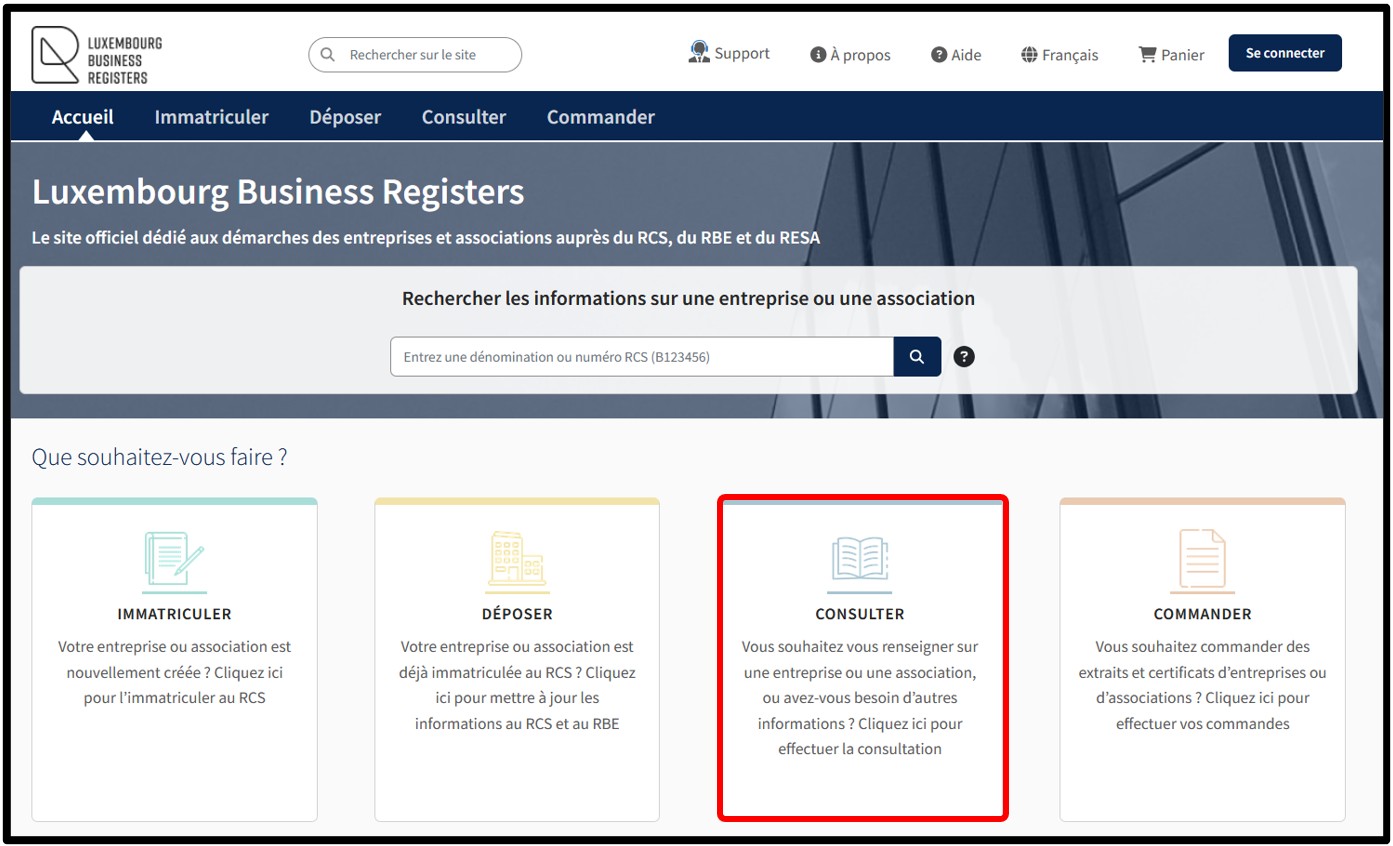The width and height of the screenshot is (1393, 846).
Task: Open the Aide help link
Action: 956,55
